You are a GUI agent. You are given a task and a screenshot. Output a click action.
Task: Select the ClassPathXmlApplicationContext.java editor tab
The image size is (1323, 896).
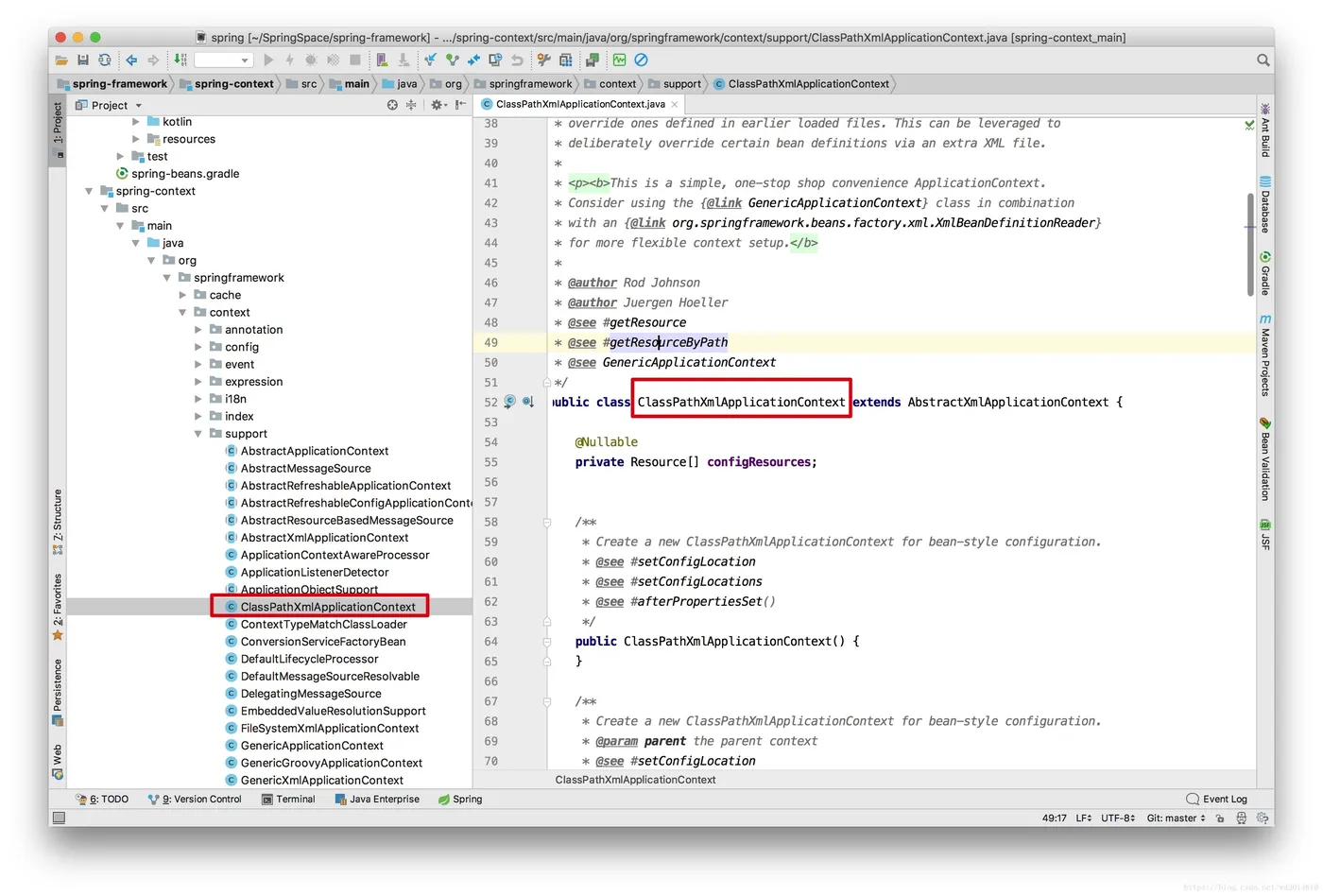(580, 104)
